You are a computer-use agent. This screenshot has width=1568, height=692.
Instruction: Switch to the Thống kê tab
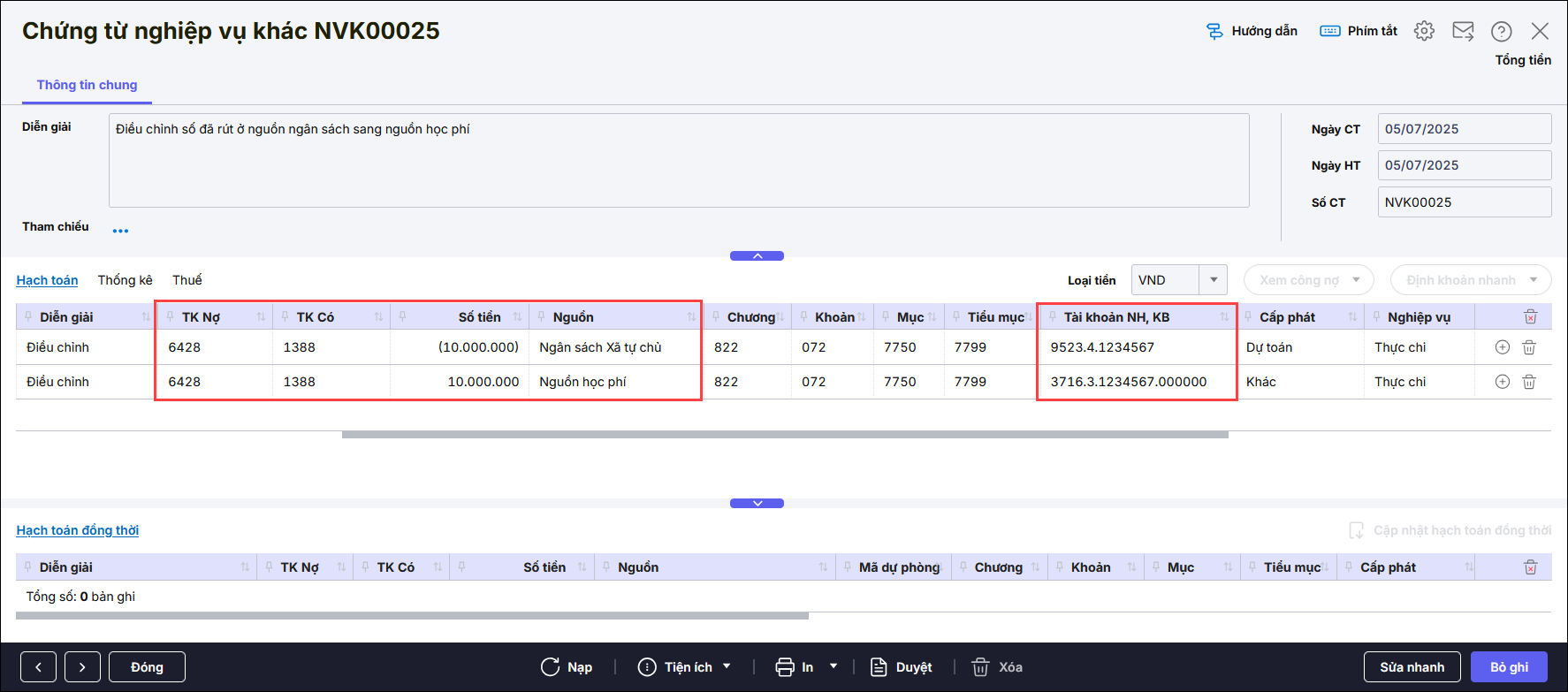coord(125,280)
